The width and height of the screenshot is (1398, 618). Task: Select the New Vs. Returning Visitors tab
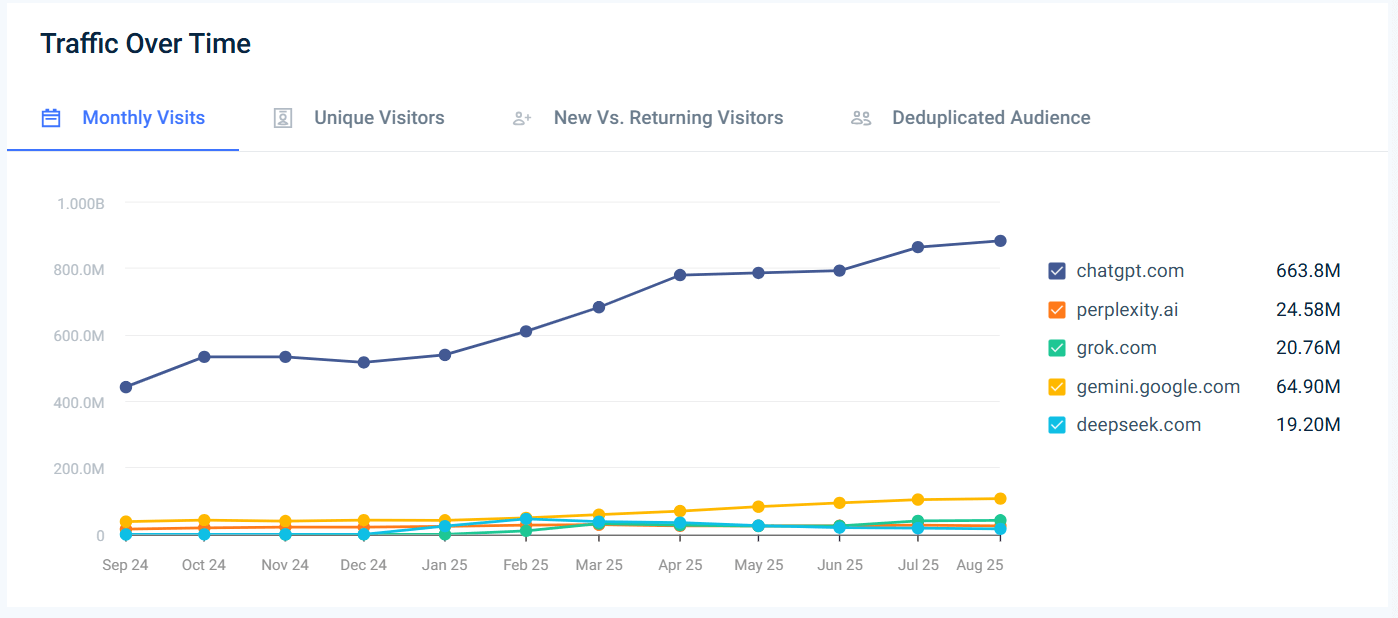tap(668, 118)
